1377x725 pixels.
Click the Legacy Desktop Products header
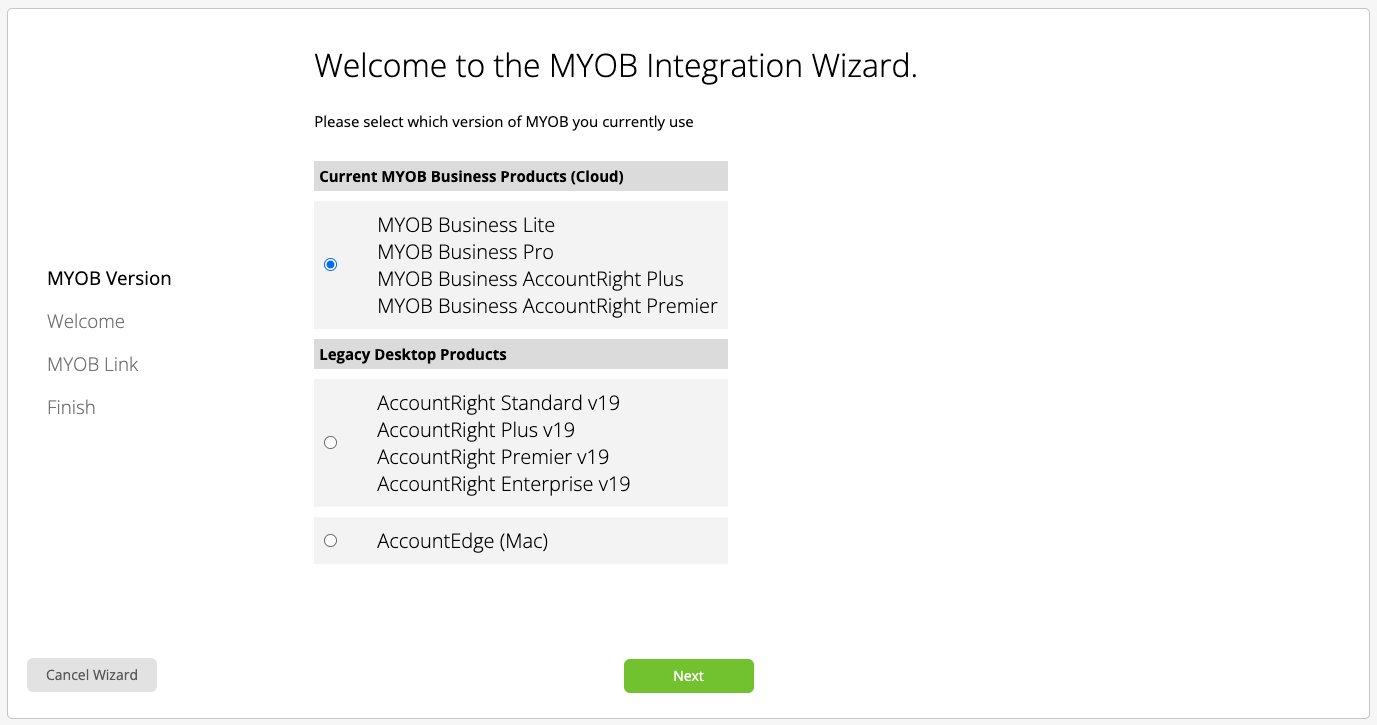pyautogui.click(x=411, y=353)
